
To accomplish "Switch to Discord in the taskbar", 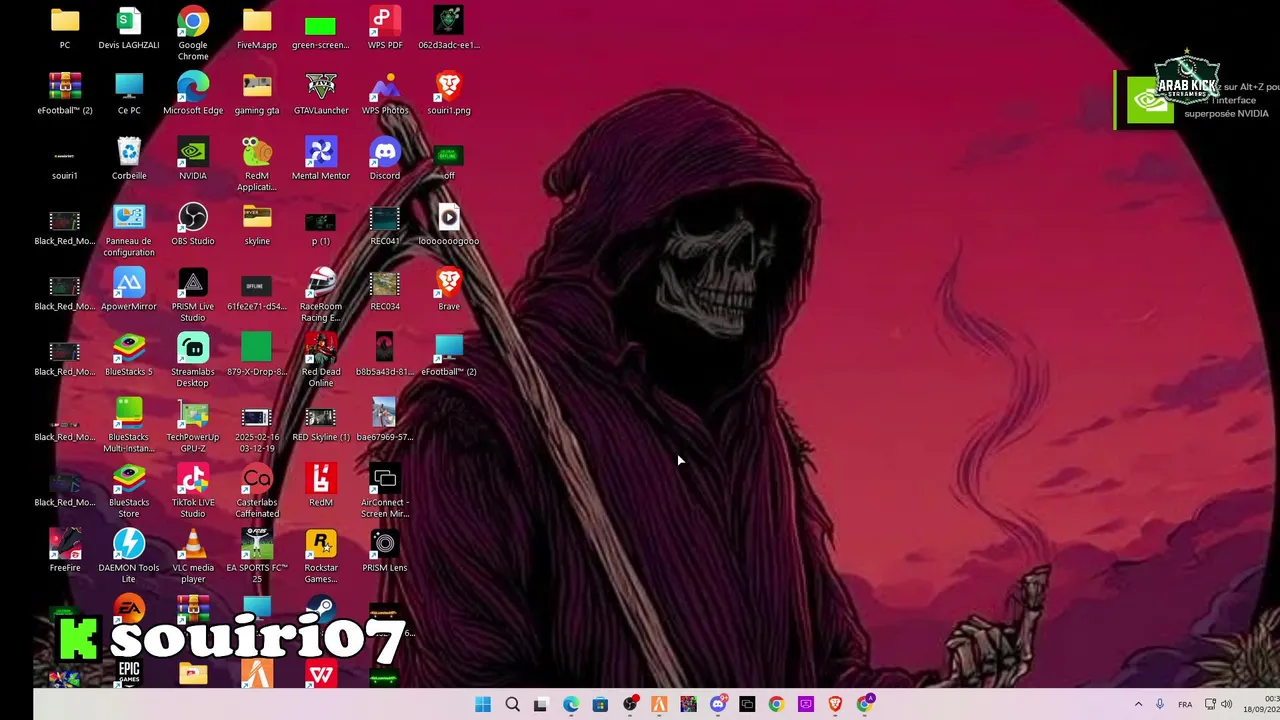I will tap(718, 704).
